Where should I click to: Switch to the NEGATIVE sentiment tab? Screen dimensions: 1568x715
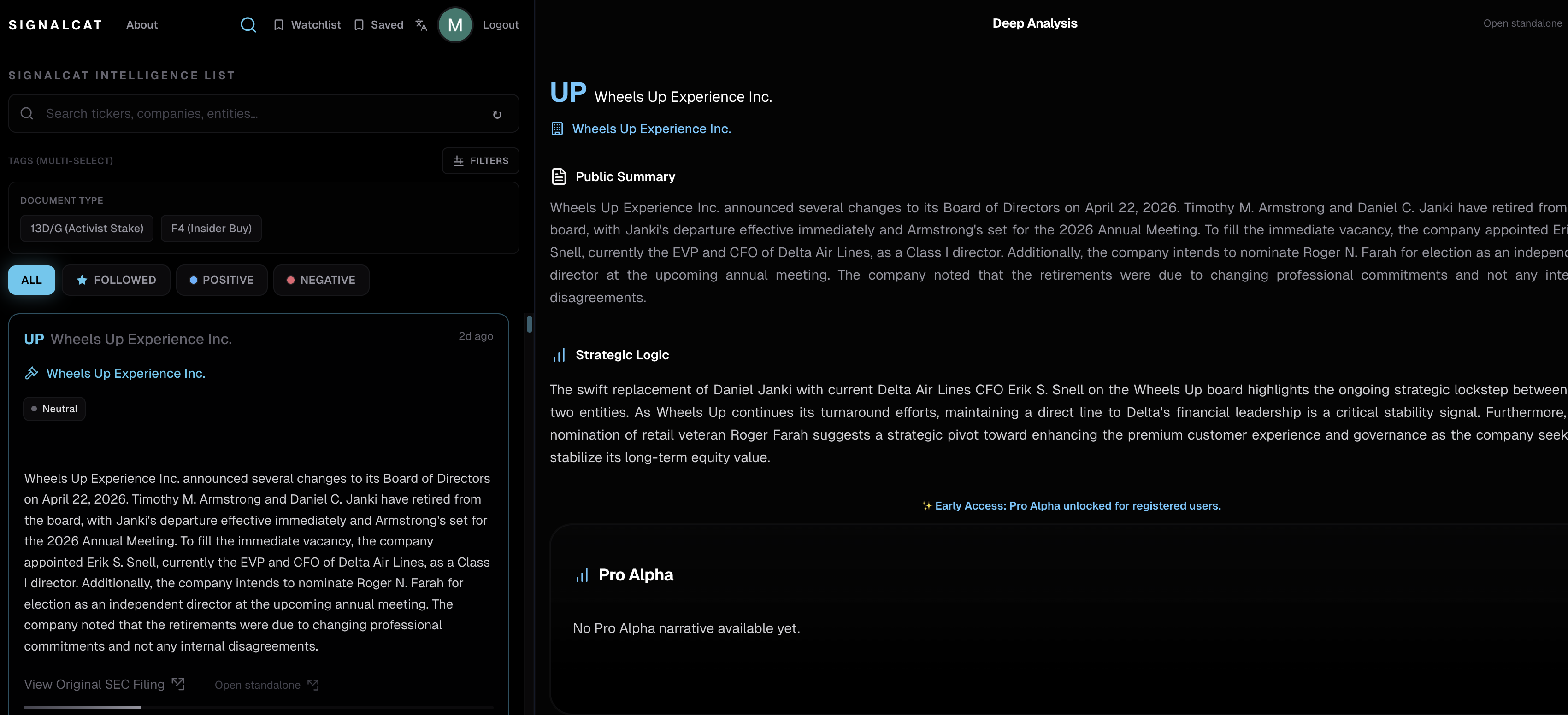pyautogui.click(x=321, y=280)
